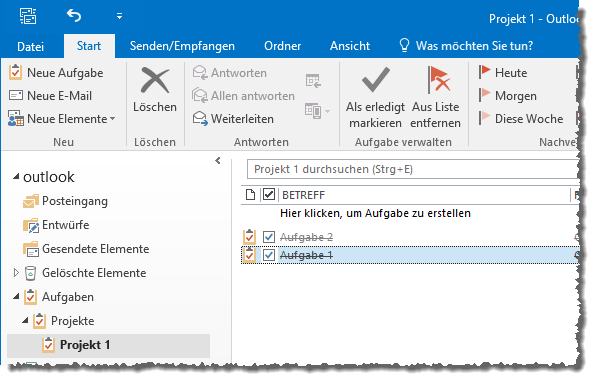597x384 pixels.
Task: Click the meeting reply icon beside Antworten
Action: [x=313, y=81]
